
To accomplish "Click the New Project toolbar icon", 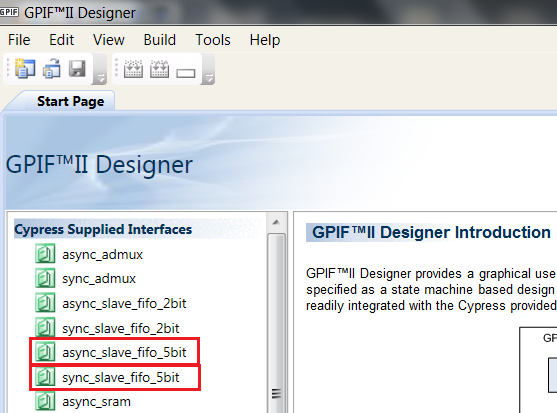I will click(25, 68).
